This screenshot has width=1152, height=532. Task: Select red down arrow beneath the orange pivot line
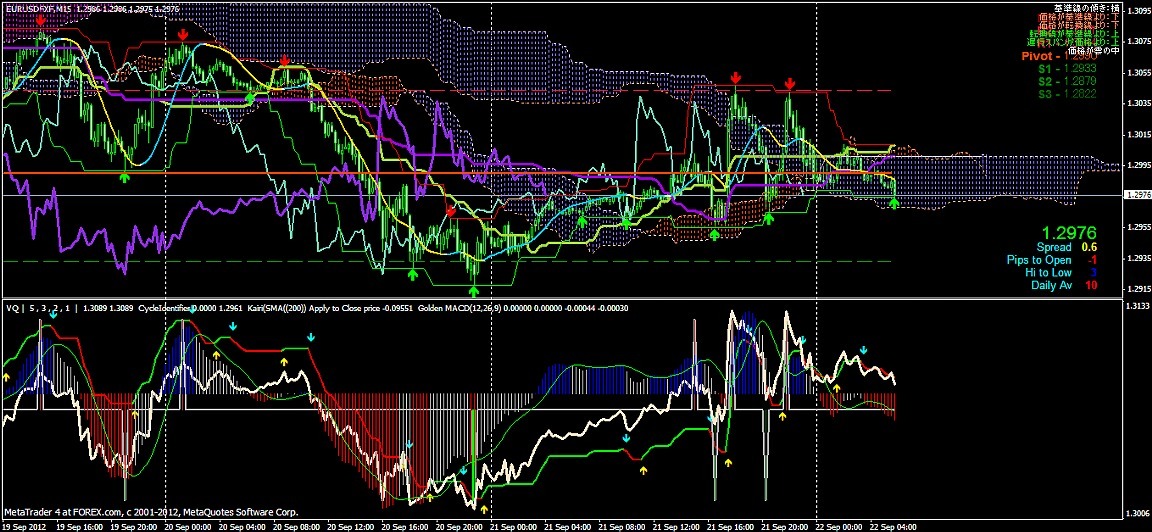tap(451, 211)
